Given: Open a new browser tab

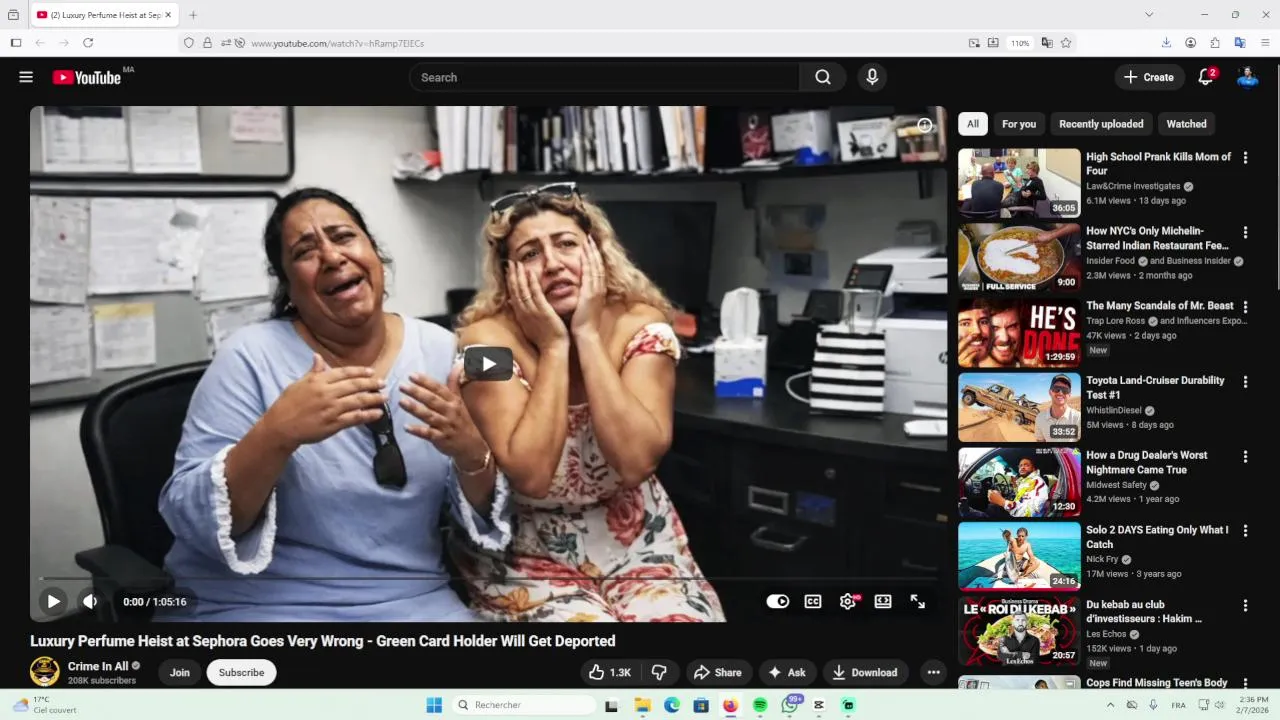Looking at the screenshot, I should coord(193,15).
